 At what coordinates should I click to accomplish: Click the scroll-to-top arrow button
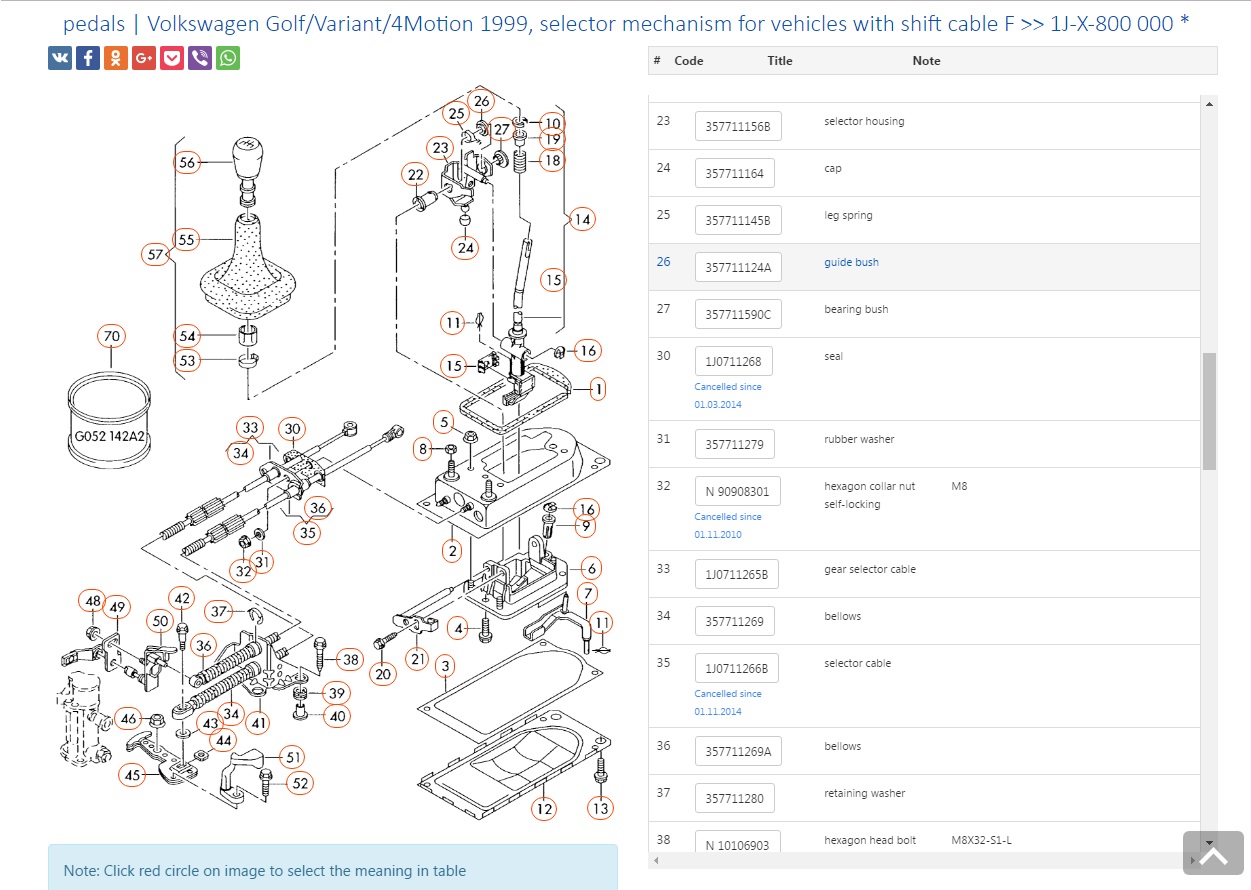[x=1213, y=853]
